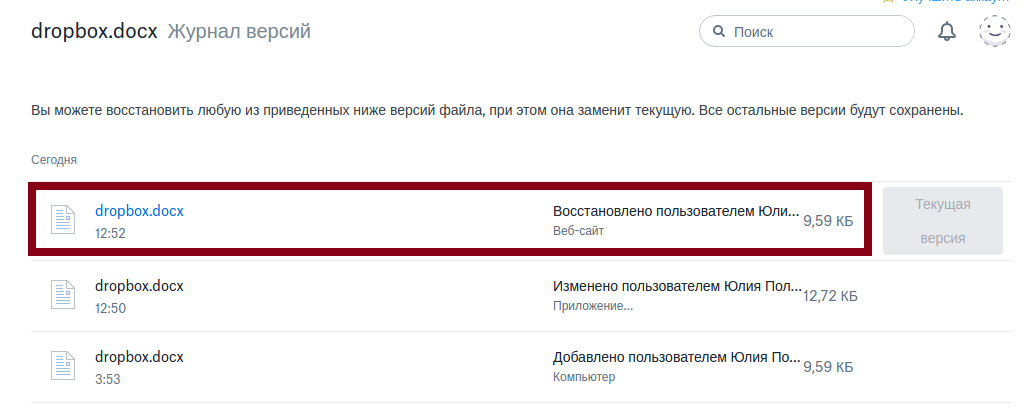Click the Веб-сайт source label
Viewport: 1030px width, 414px height.
click(x=578, y=231)
